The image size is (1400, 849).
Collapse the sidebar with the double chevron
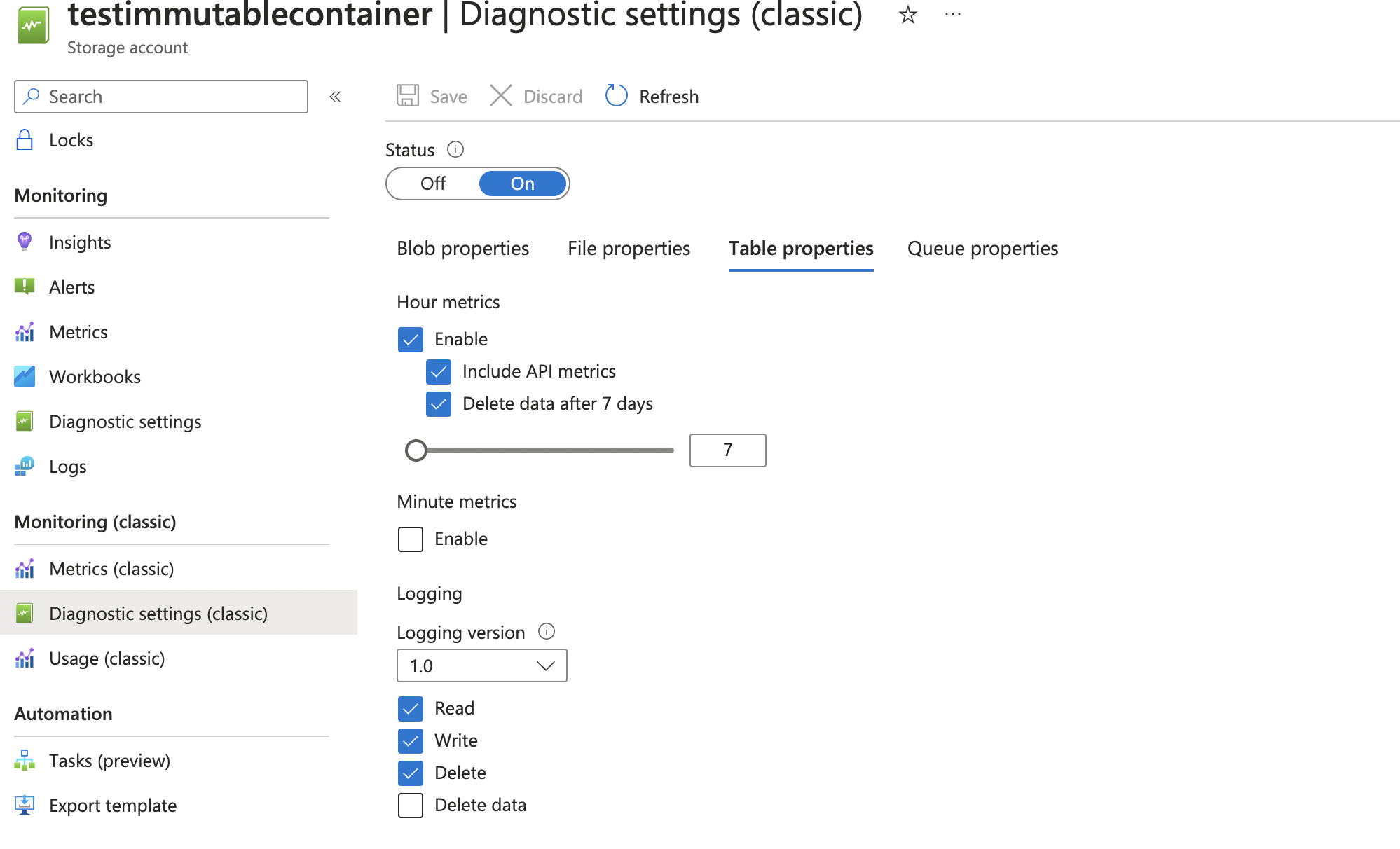(x=335, y=96)
